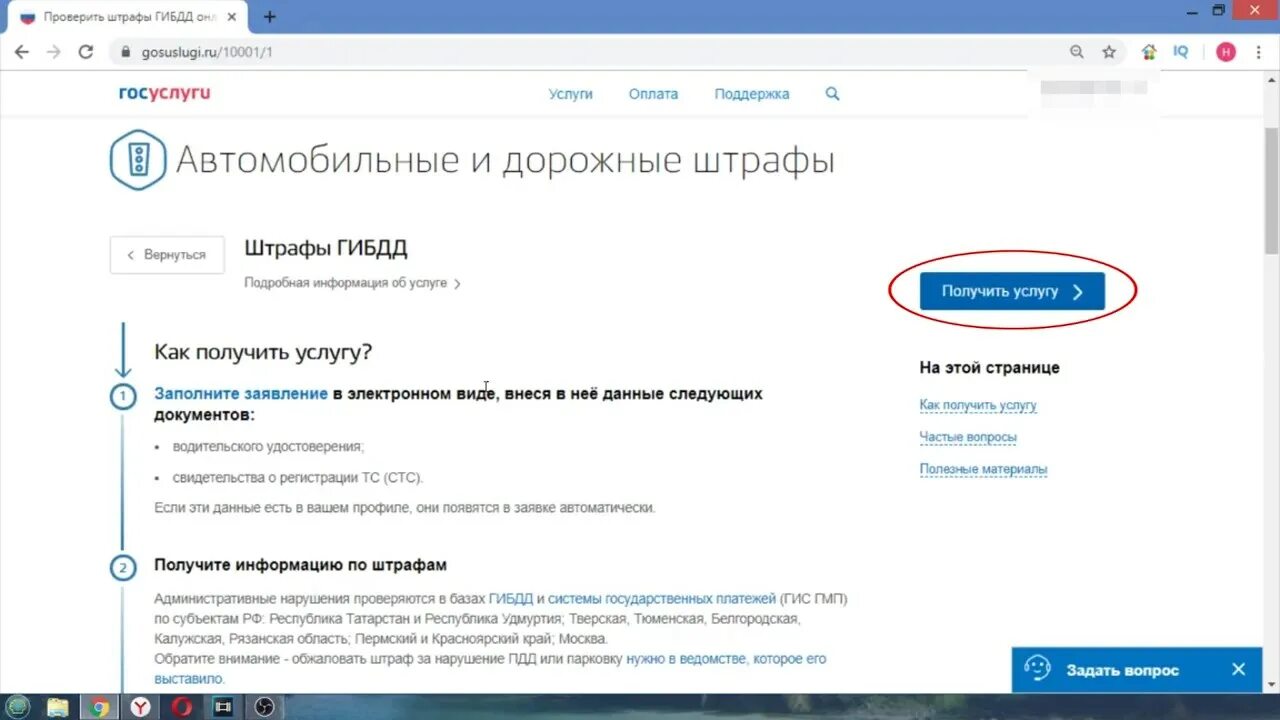Launch Yandex Browser from the taskbar
The image size is (1280, 720).
click(x=139, y=707)
